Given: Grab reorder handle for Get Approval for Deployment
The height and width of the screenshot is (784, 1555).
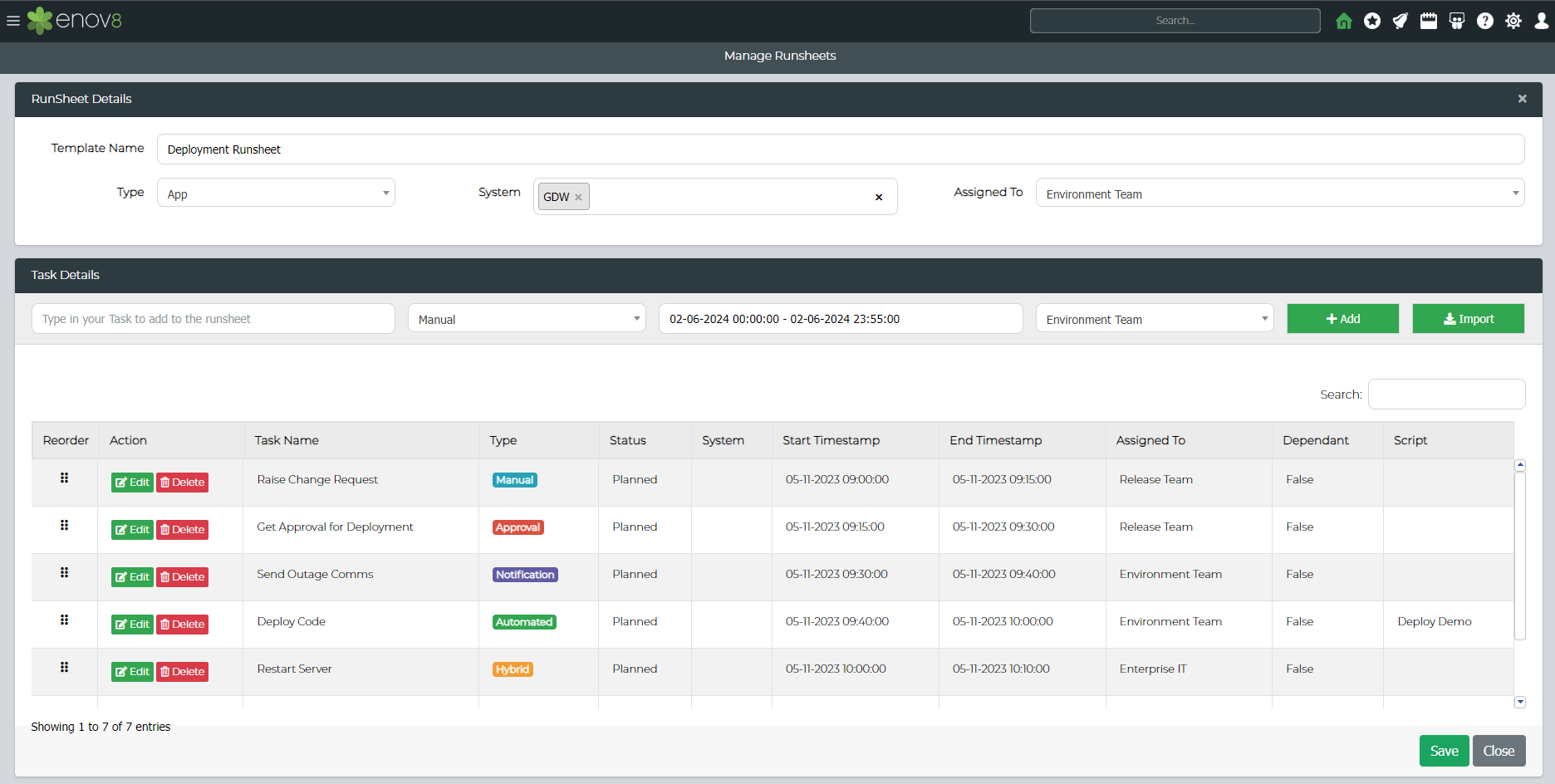Looking at the screenshot, I should tap(64, 526).
